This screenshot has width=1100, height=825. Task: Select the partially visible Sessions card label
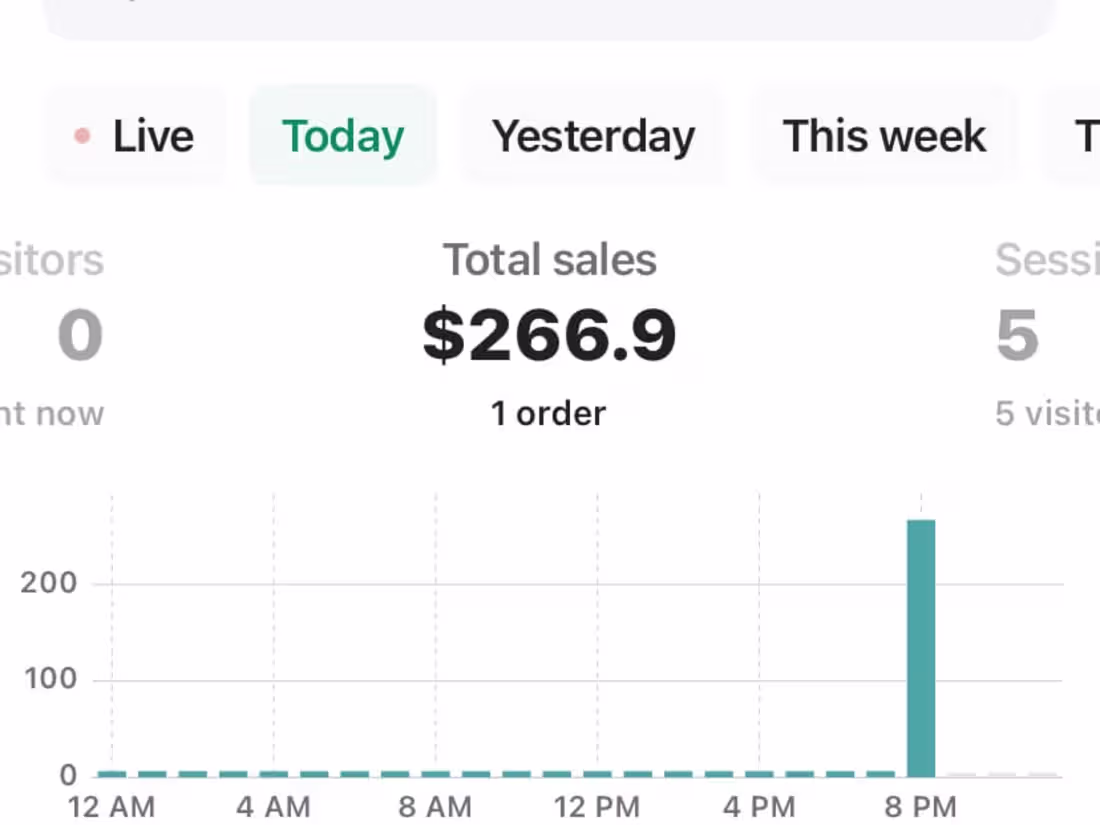(1046, 260)
